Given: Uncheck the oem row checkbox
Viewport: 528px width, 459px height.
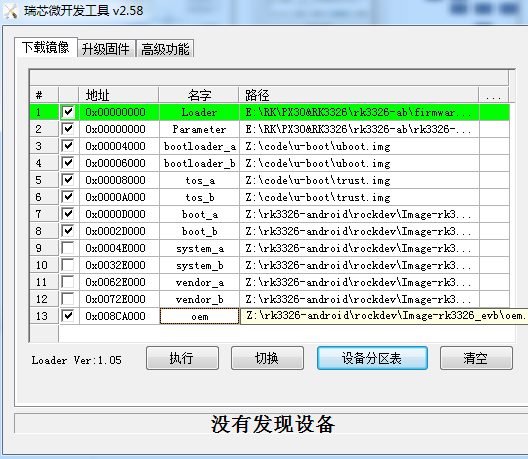Looking at the screenshot, I should [68, 316].
